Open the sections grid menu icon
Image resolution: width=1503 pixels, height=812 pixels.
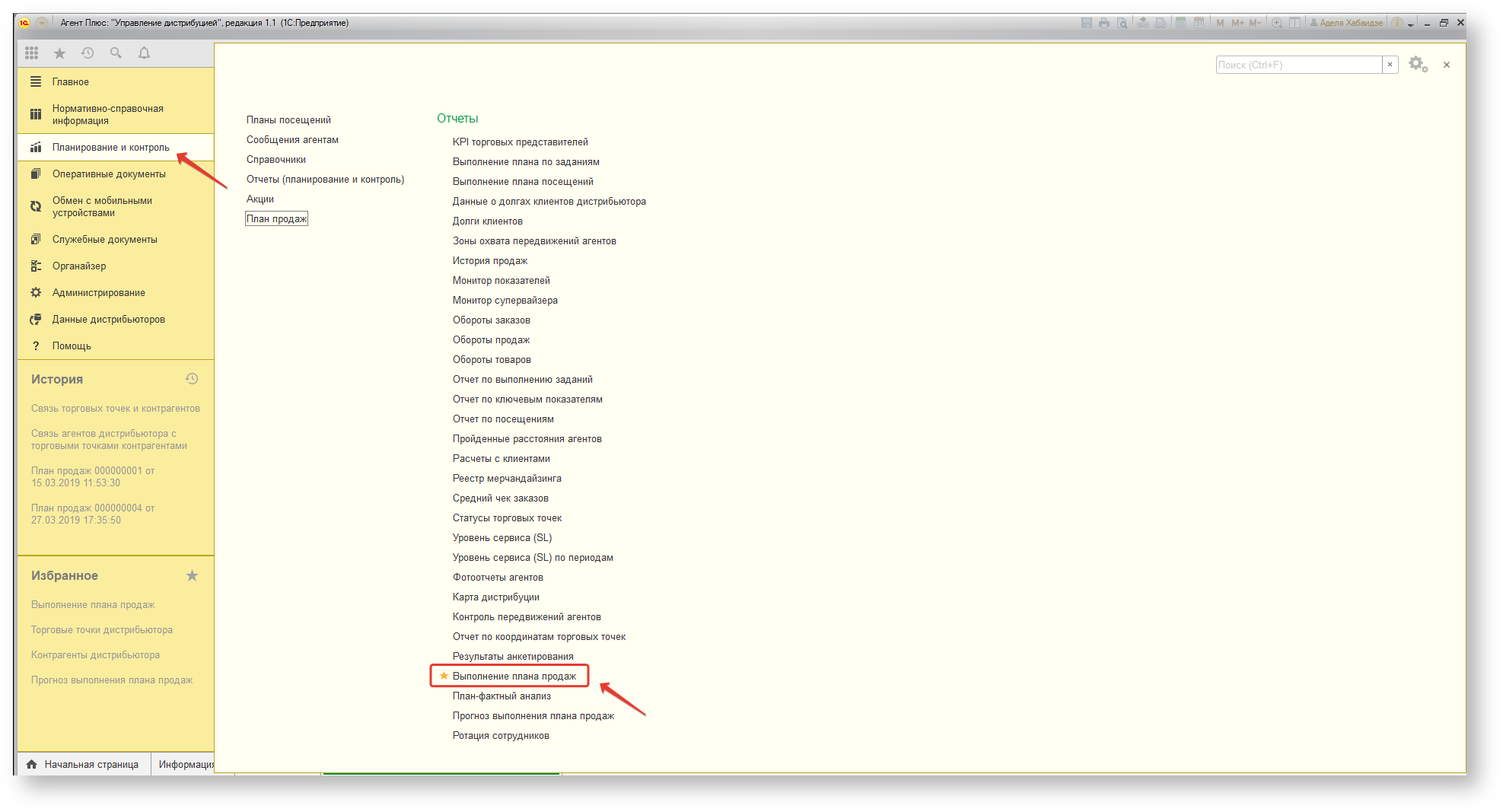(31, 53)
